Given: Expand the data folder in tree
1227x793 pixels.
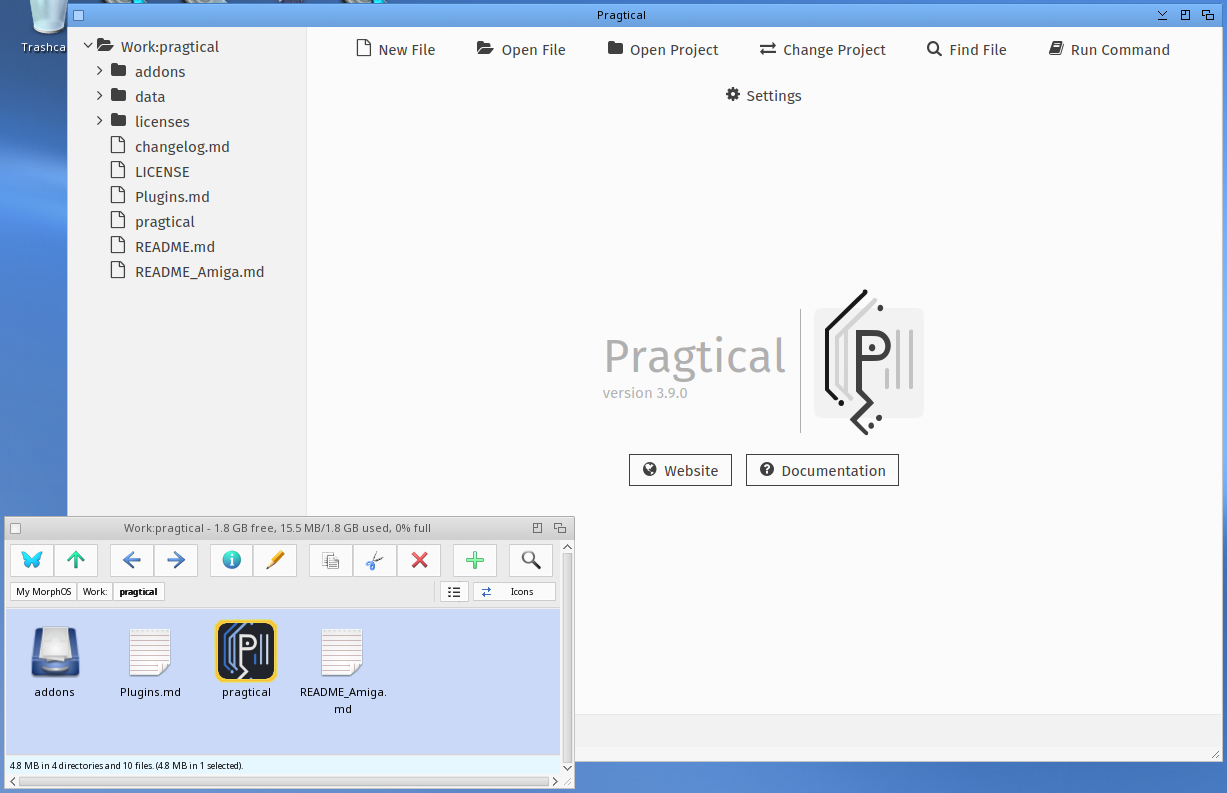Looking at the screenshot, I should tap(100, 96).
